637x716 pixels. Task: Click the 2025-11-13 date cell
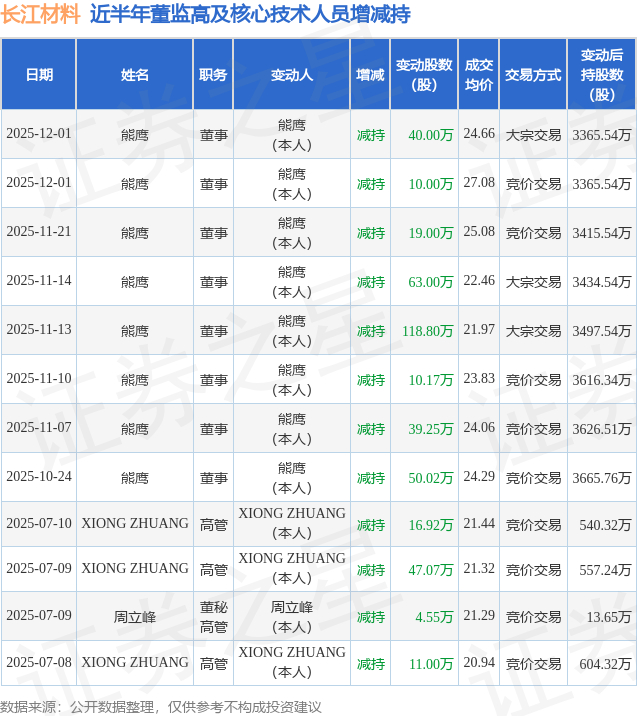(x=39, y=329)
